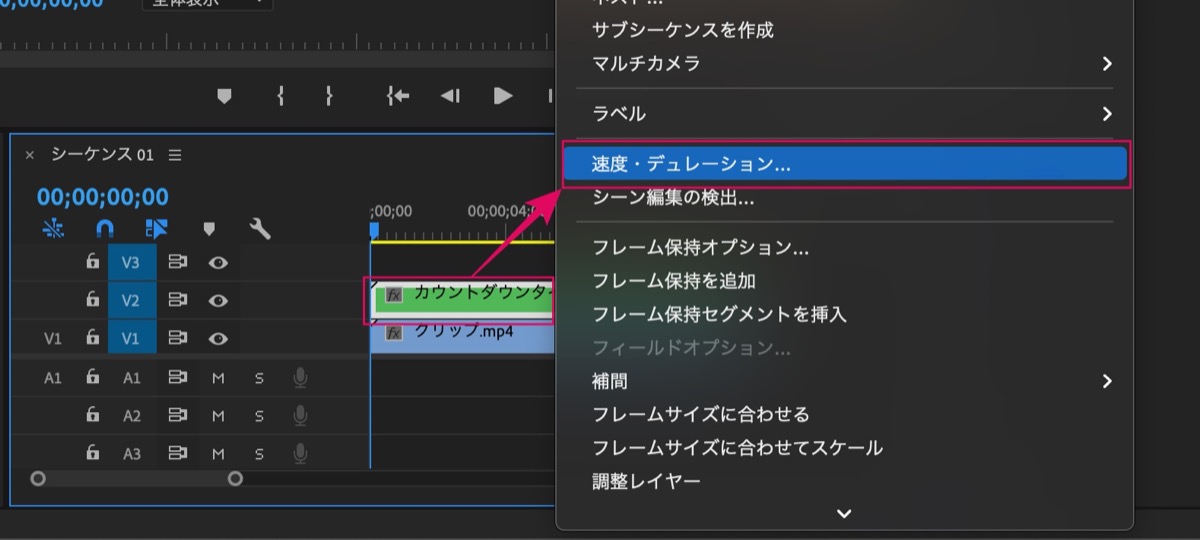Toggle the Linked Selection icon
Viewport: 1200px width, 540px height.
tap(157, 229)
